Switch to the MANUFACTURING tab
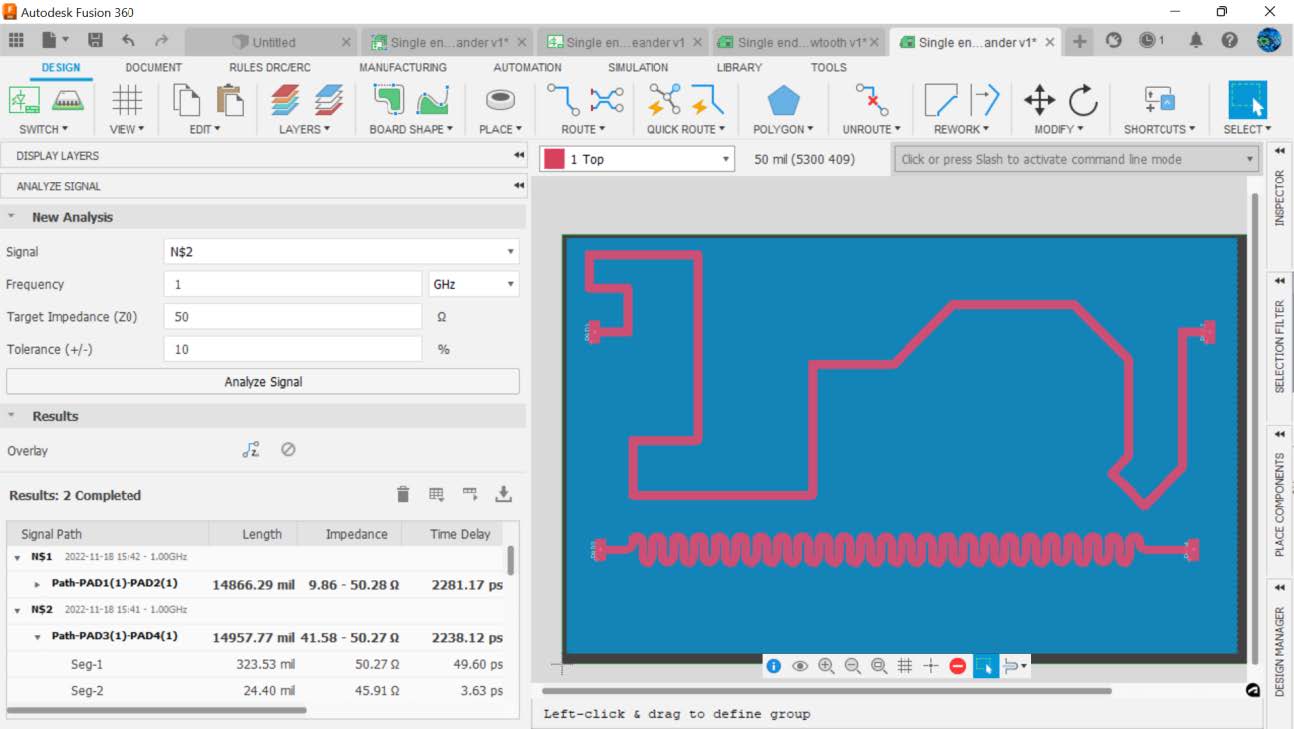 pyautogui.click(x=403, y=67)
